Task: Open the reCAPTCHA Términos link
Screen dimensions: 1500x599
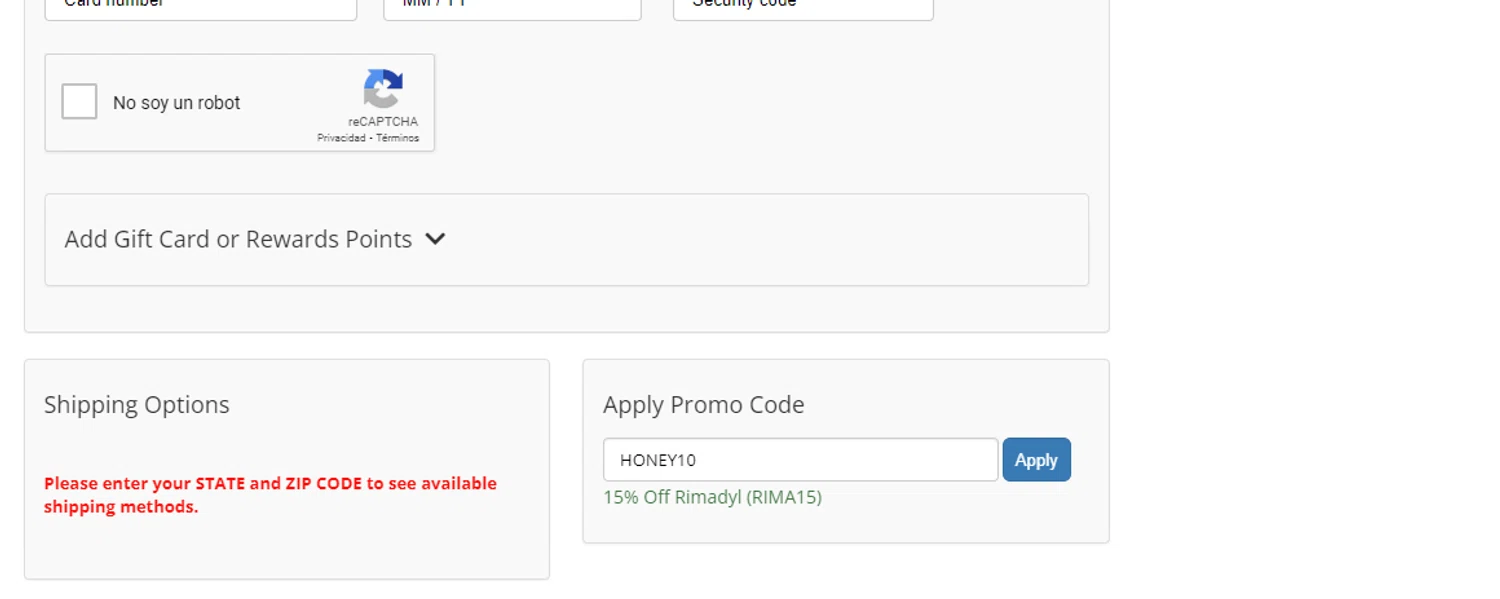Action: tap(398, 138)
